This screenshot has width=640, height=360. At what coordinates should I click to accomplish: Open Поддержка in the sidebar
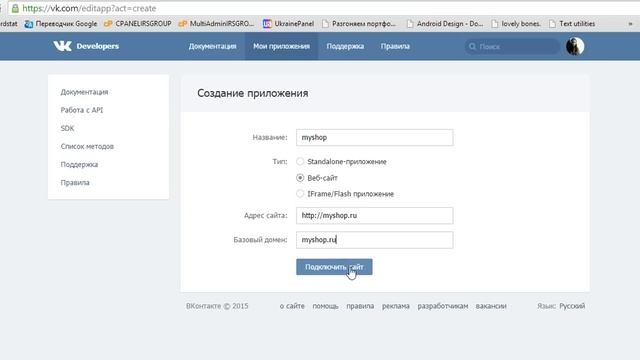[x=79, y=164]
